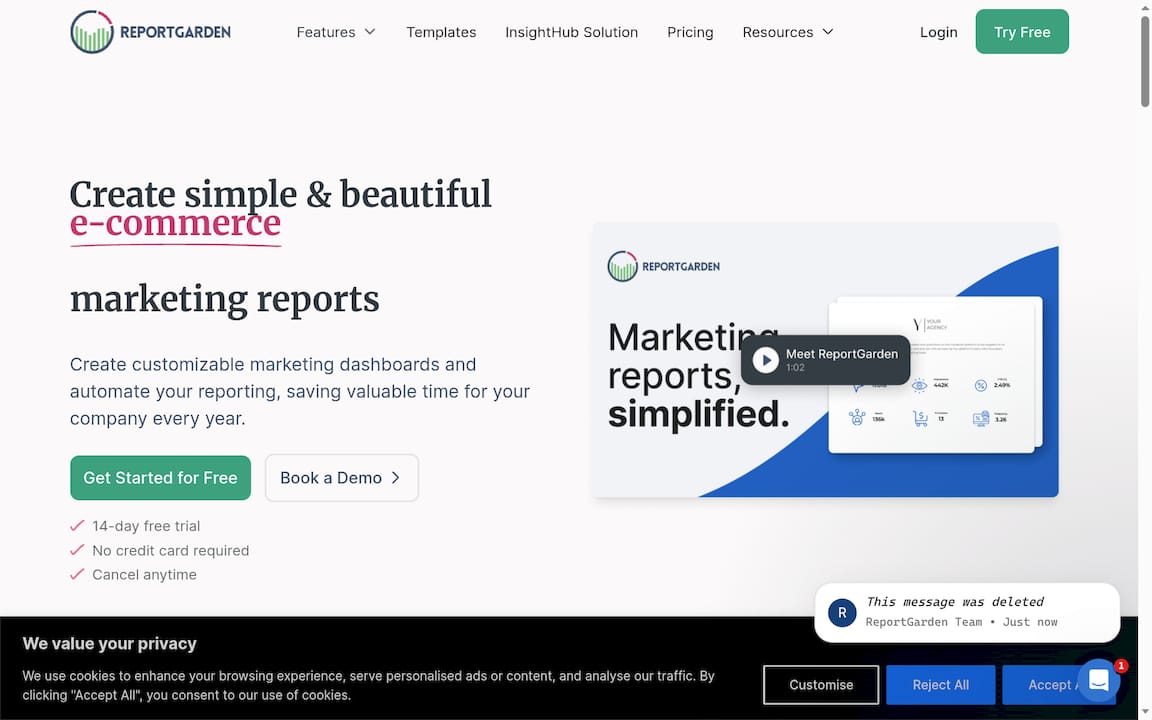Click the ReportGarden Team avatar 'R'
The width and height of the screenshot is (1152, 720).
coord(842,613)
